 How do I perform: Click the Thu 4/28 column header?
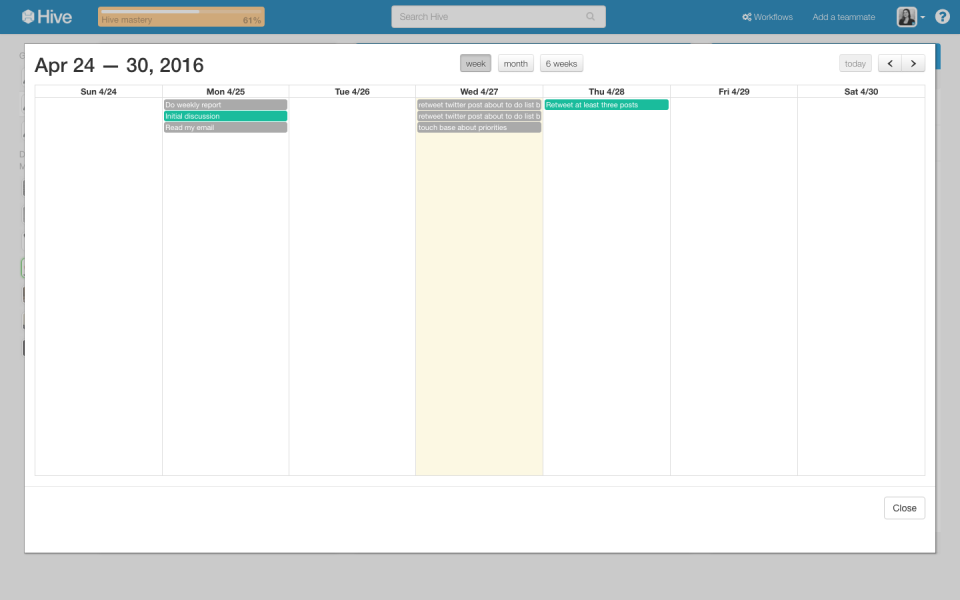[x=606, y=91]
